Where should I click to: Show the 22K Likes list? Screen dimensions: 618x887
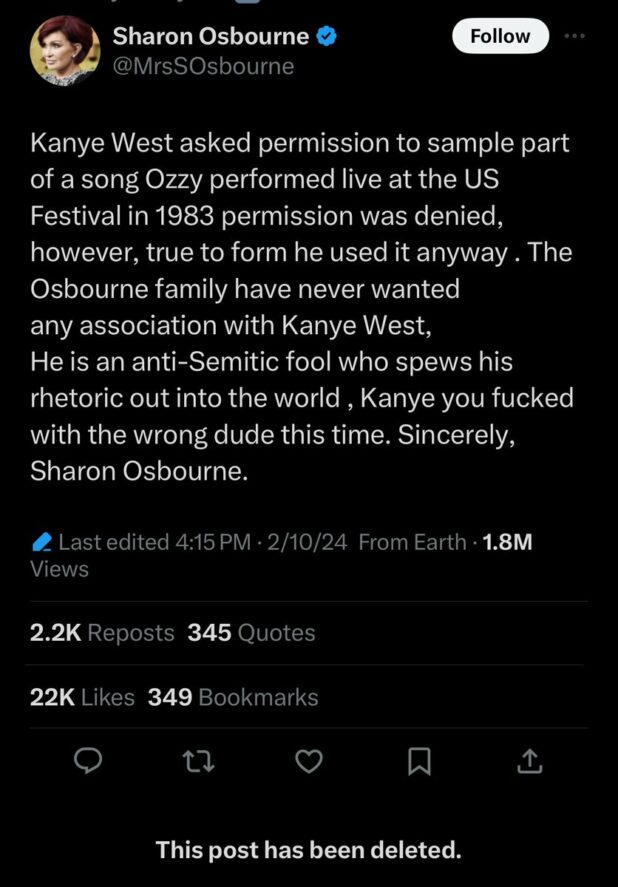pos(82,697)
